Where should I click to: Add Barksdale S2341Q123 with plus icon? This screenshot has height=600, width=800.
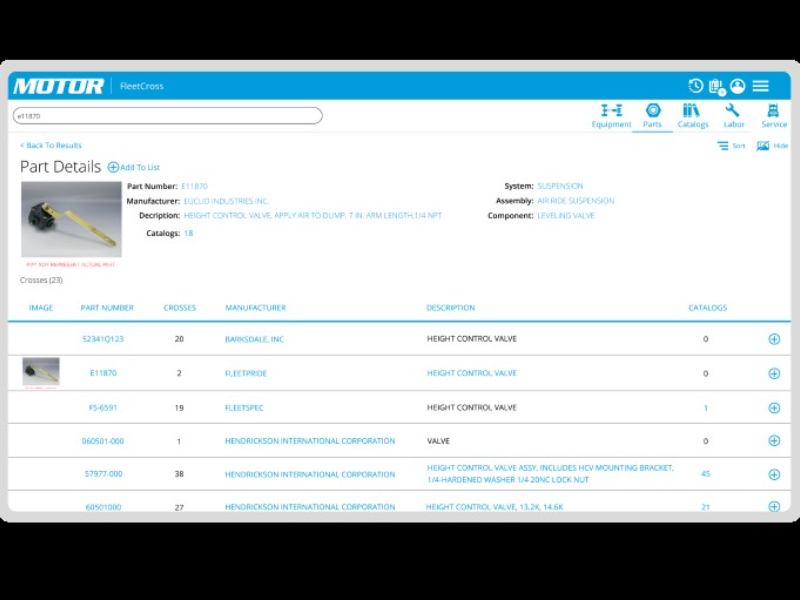(x=774, y=339)
